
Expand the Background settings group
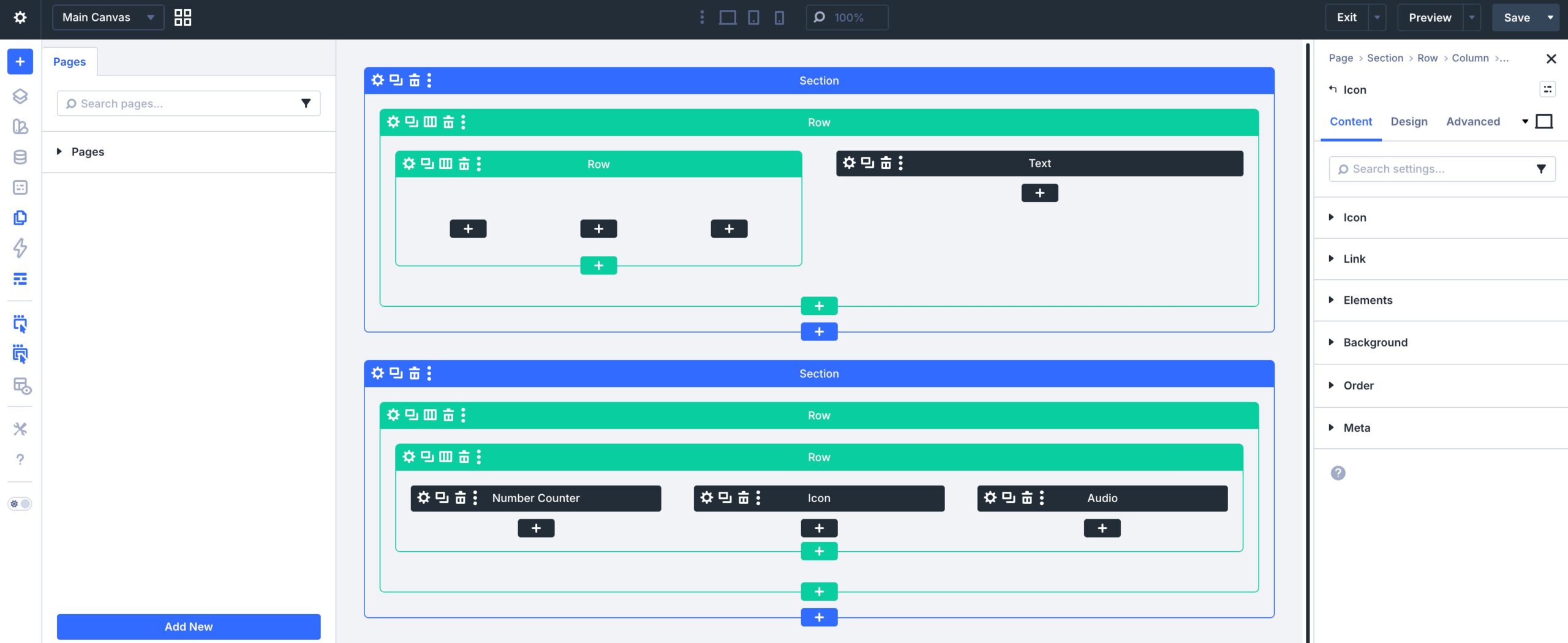coord(1375,342)
